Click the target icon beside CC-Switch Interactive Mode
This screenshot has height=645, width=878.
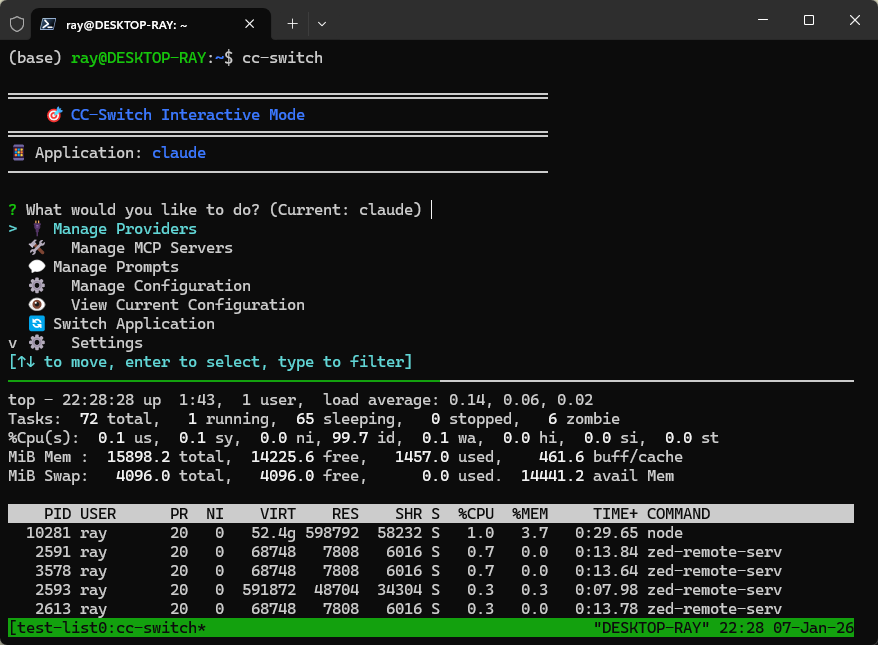coord(55,115)
